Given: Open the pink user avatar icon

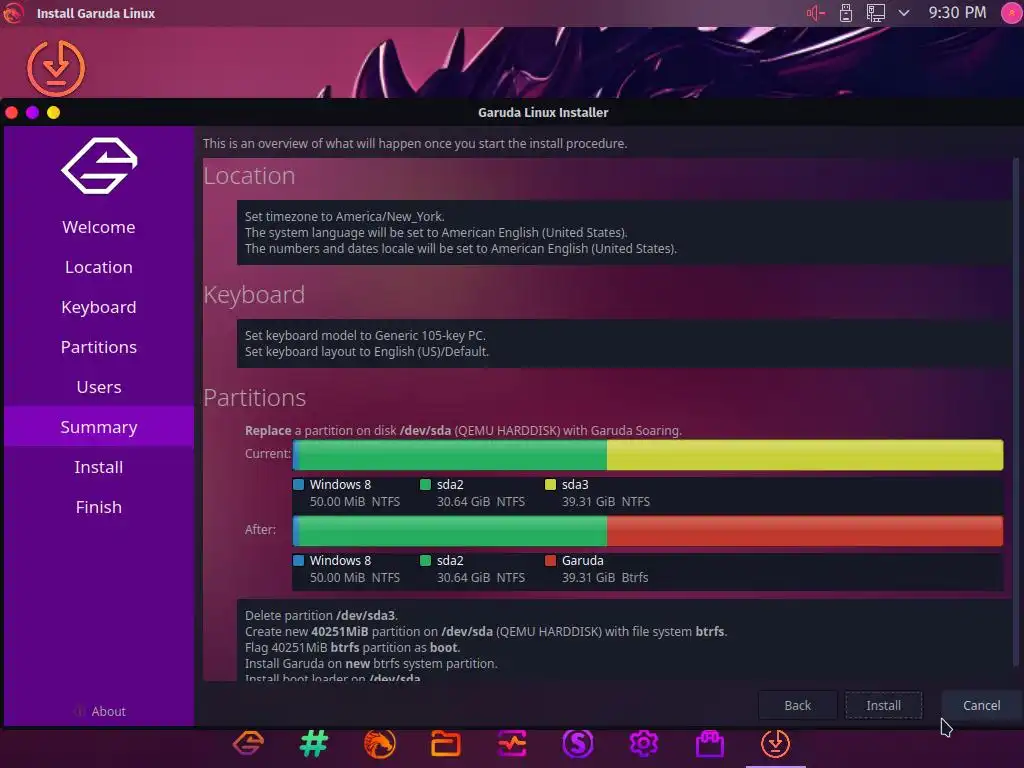Looking at the screenshot, I should pyautogui.click(x=1012, y=13).
